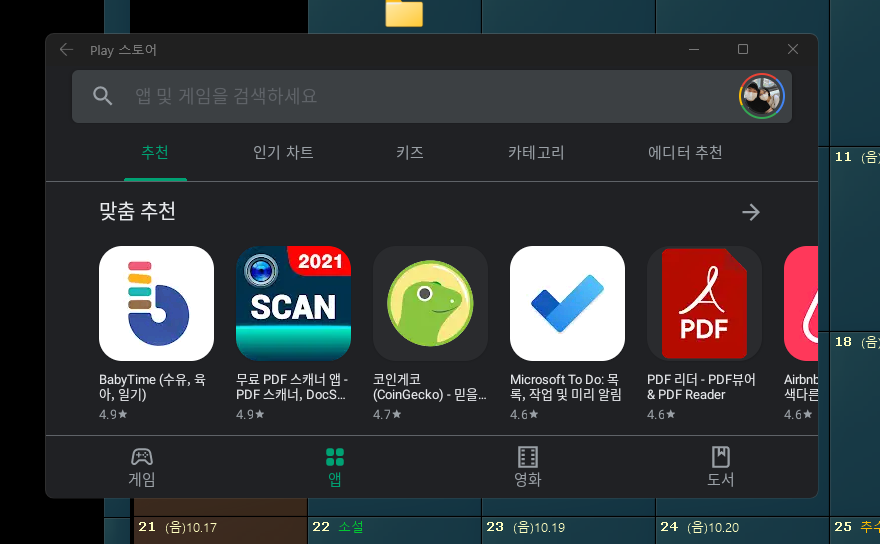Viewport: 880px width, 544px height.
Task: Click the search magnifier icon
Action: 102,96
